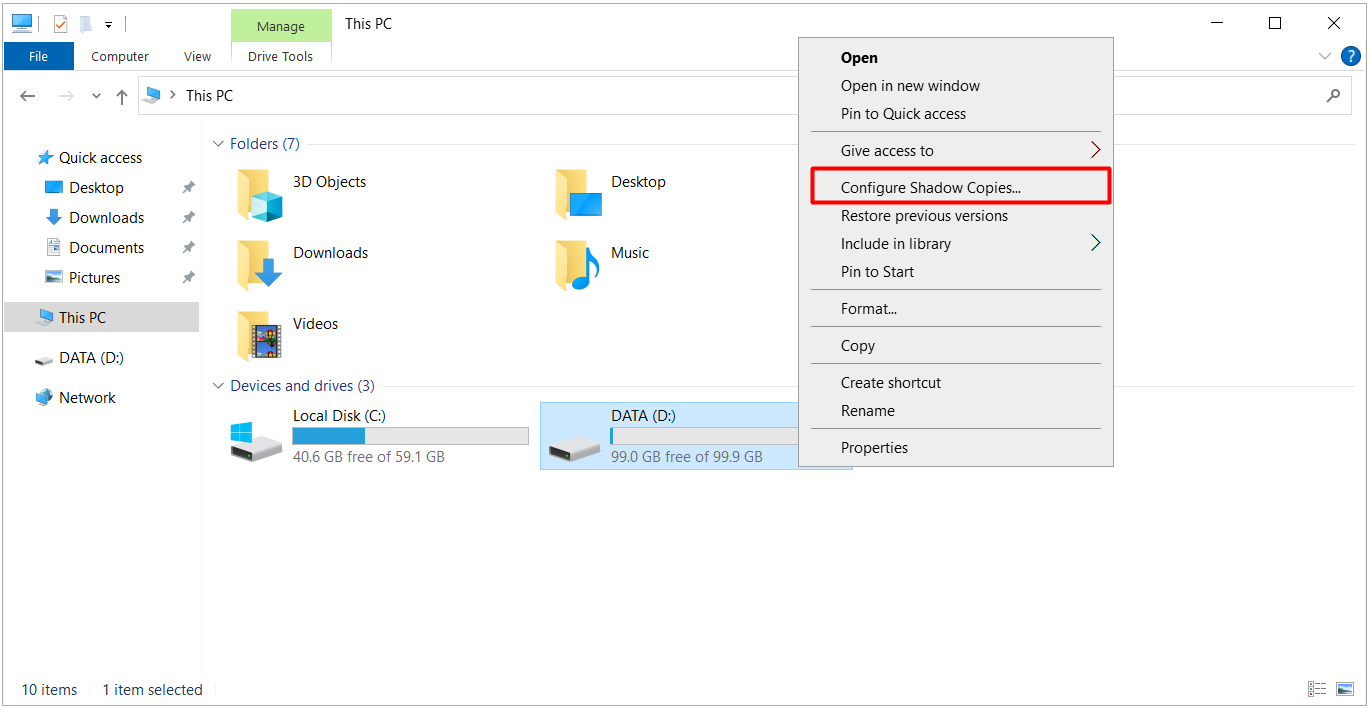Image resolution: width=1369 pixels, height=708 pixels.
Task: Open the Computer ribbon tab
Action: (120, 56)
